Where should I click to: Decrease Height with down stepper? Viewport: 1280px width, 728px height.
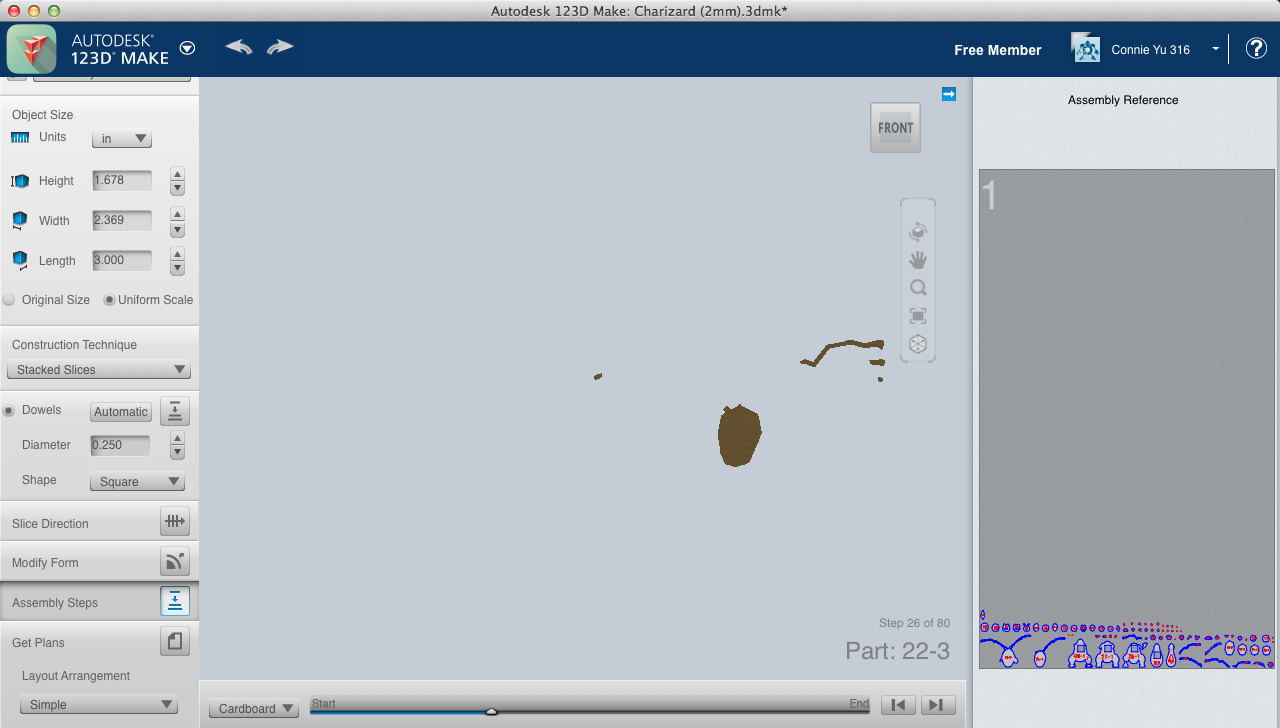click(x=177, y=188)
